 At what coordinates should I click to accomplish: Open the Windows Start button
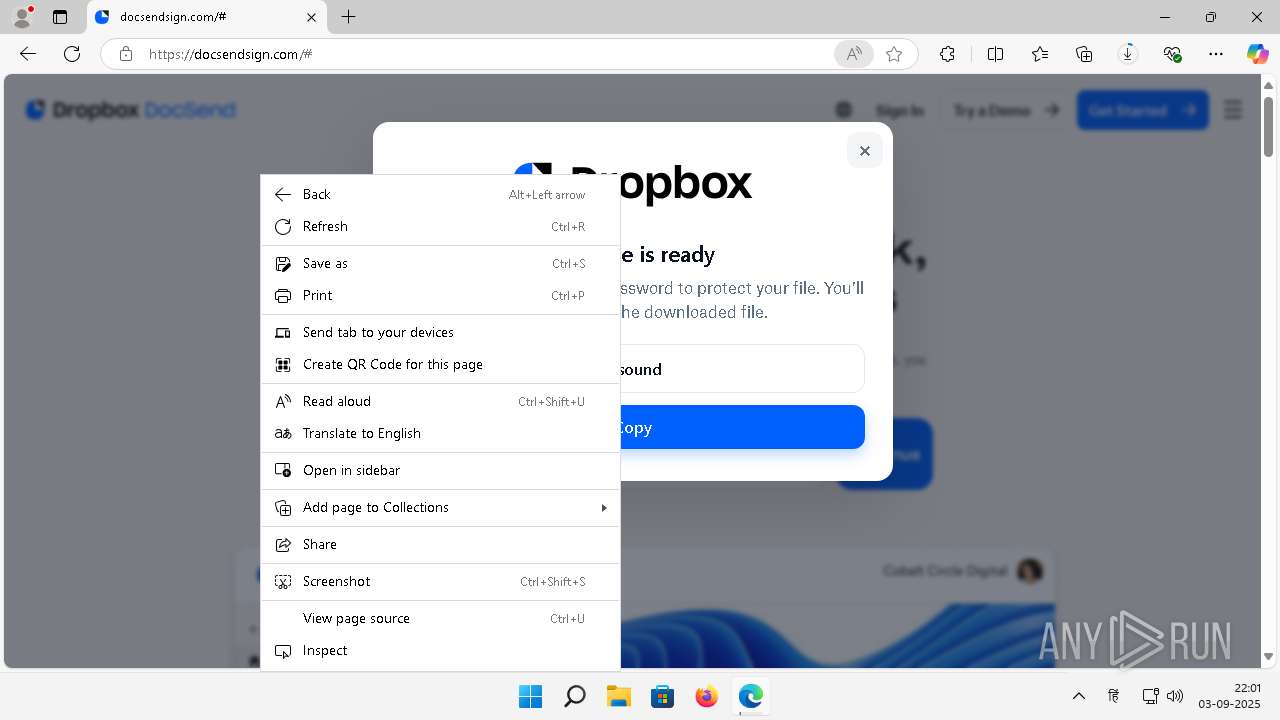530,696
